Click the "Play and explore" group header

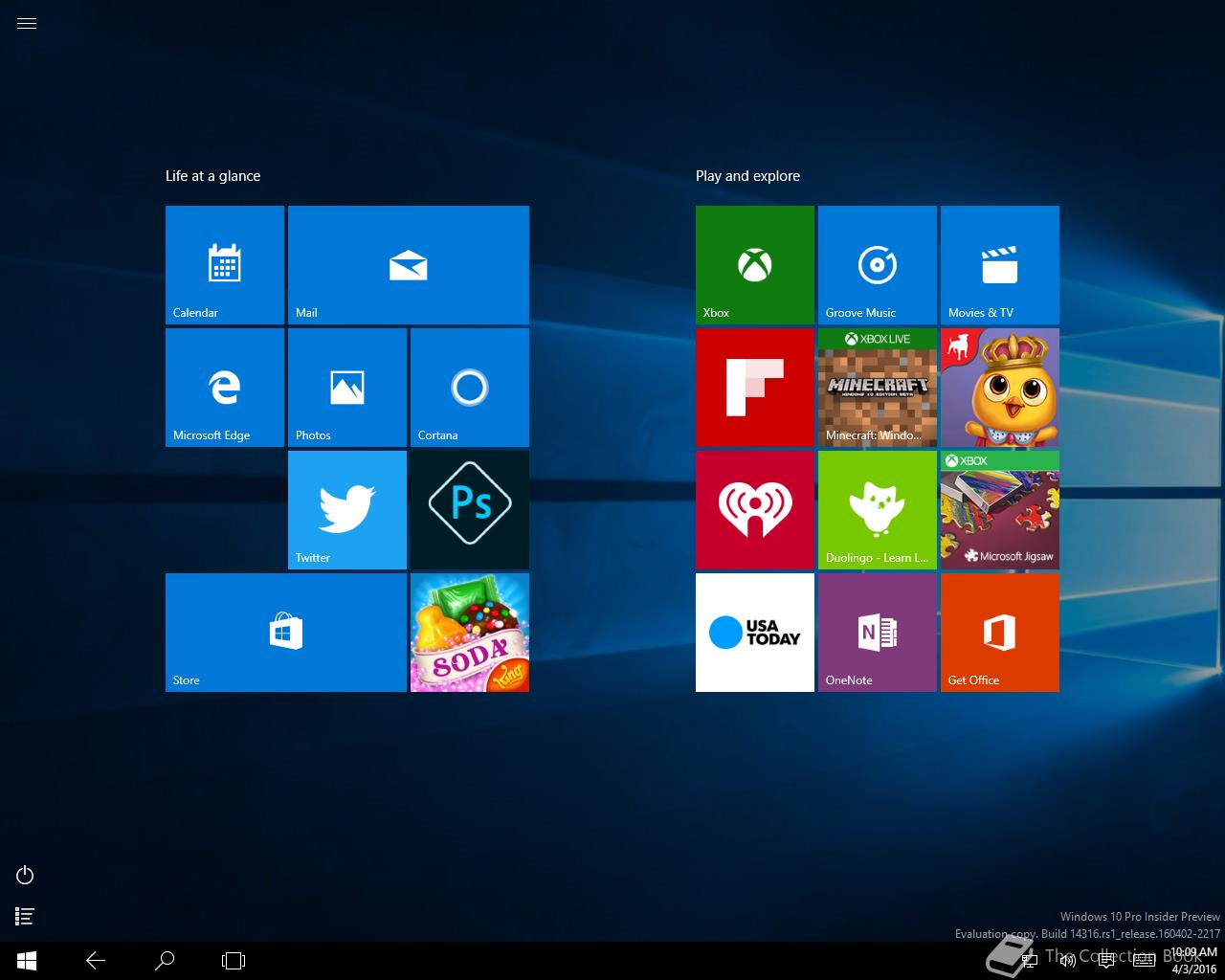(747, 176)
